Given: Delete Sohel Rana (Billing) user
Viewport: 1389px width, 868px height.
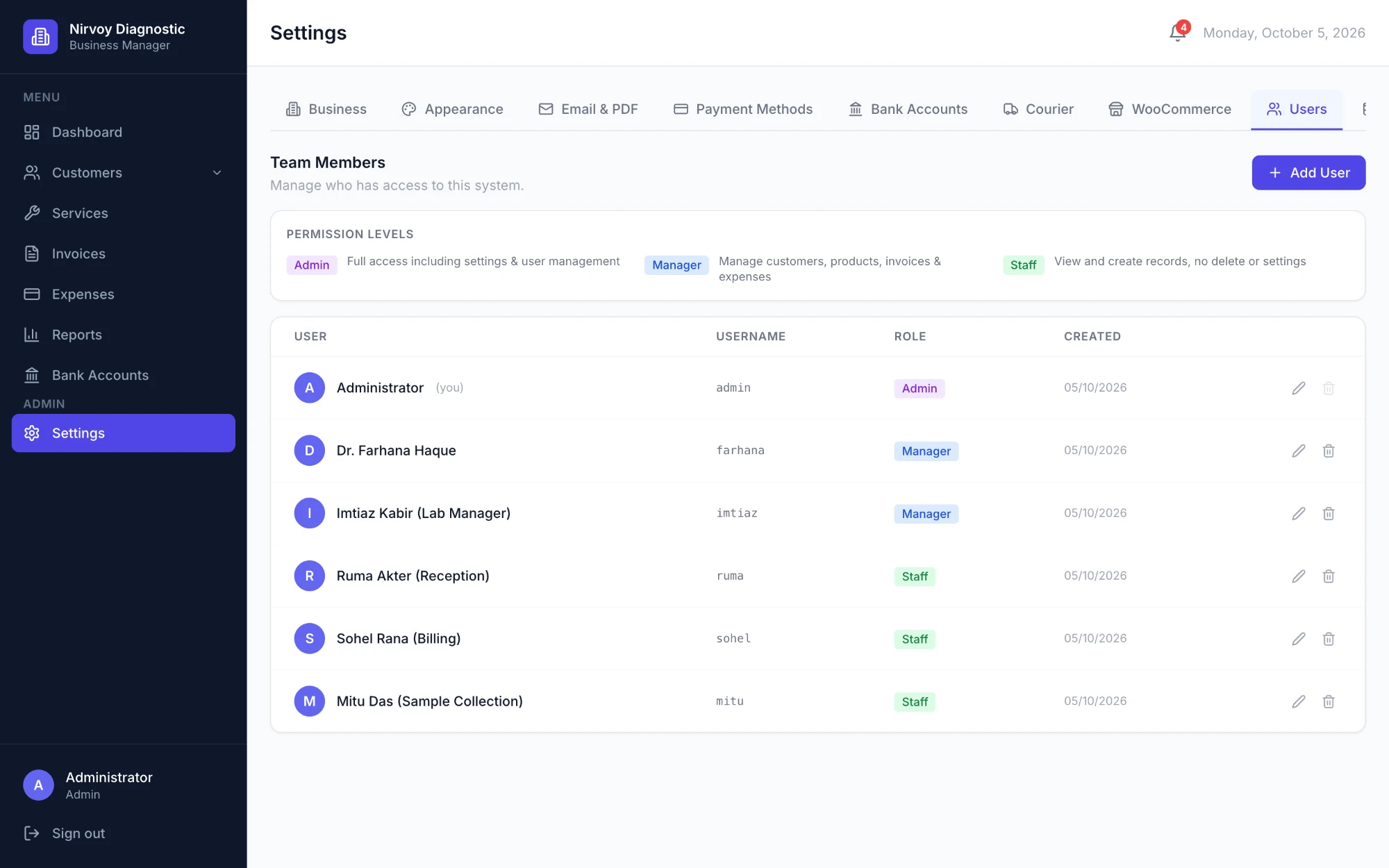Looking at the screenshot, I should tap(1329, 639).
